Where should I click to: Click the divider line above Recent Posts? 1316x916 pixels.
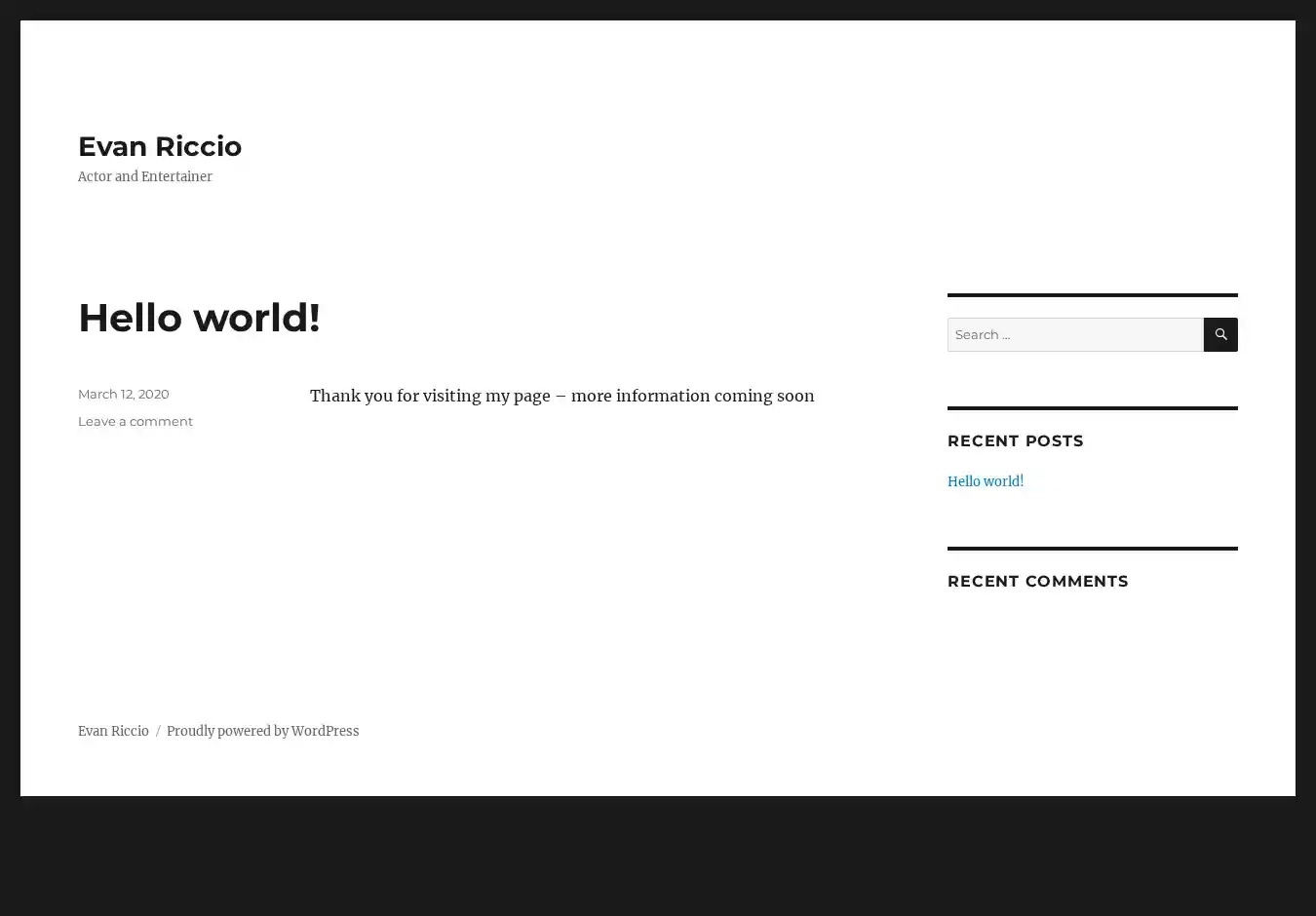1092,407
